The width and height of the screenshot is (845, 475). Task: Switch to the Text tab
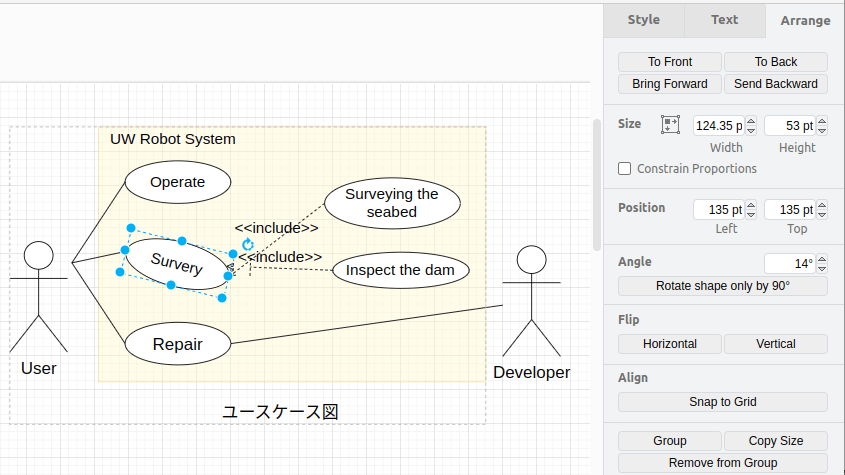(x=724, y=20)
